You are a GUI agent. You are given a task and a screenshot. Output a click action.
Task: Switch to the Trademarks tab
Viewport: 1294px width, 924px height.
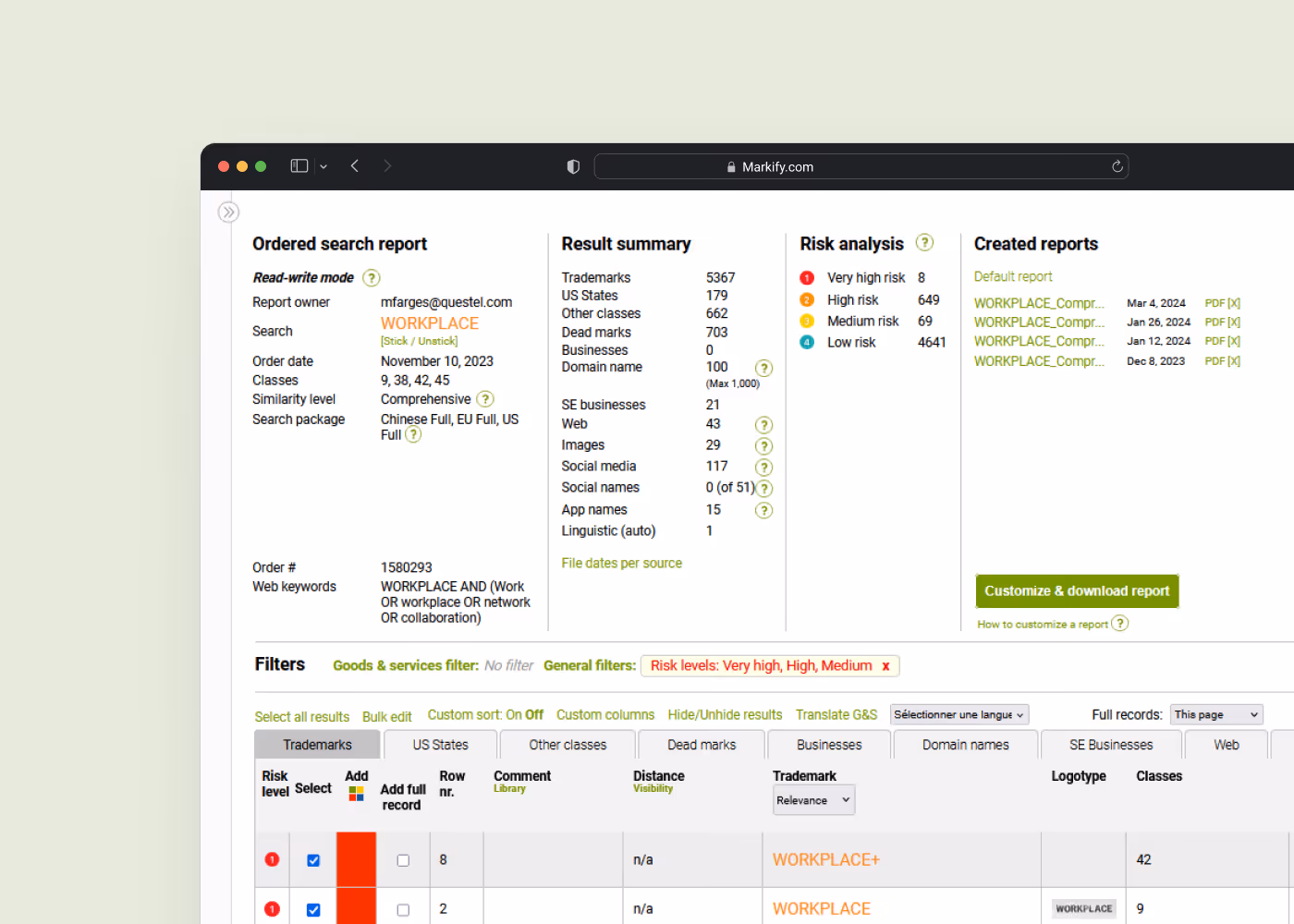[317, 745]
